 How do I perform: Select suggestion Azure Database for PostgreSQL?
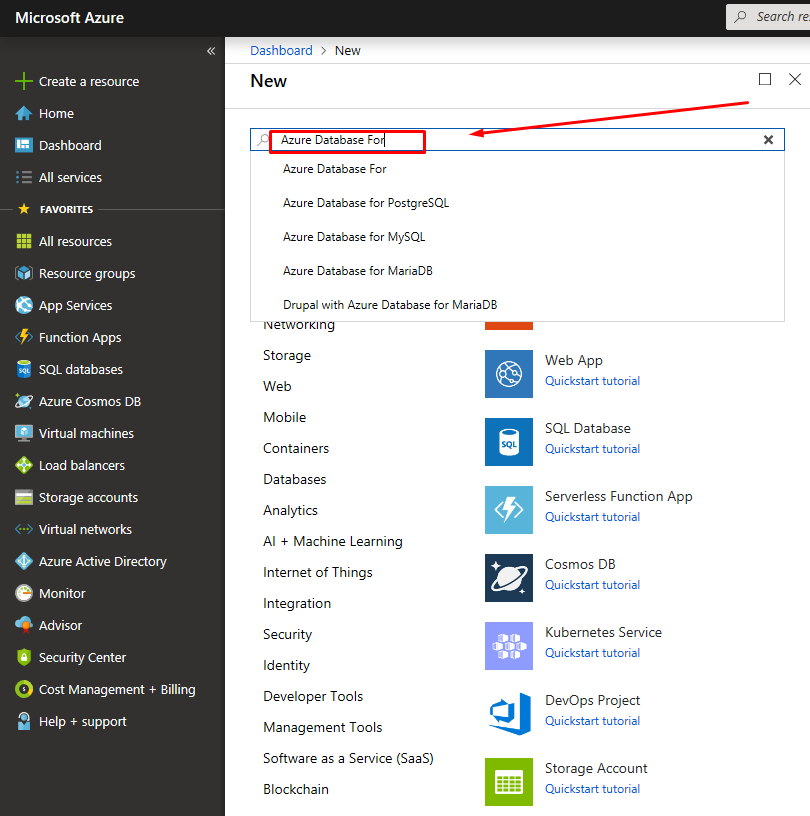(366, 203)
